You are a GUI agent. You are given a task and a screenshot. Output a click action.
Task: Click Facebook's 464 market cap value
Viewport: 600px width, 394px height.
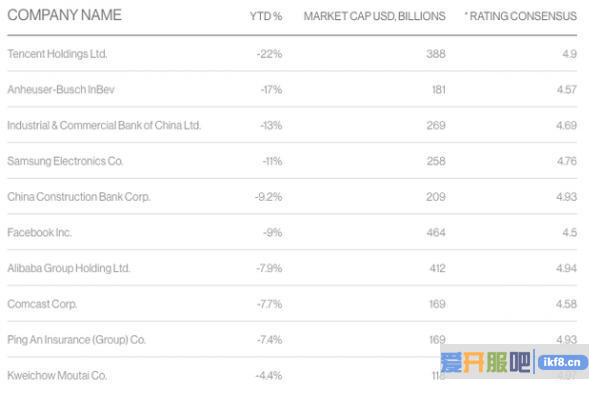pos(436,233)
